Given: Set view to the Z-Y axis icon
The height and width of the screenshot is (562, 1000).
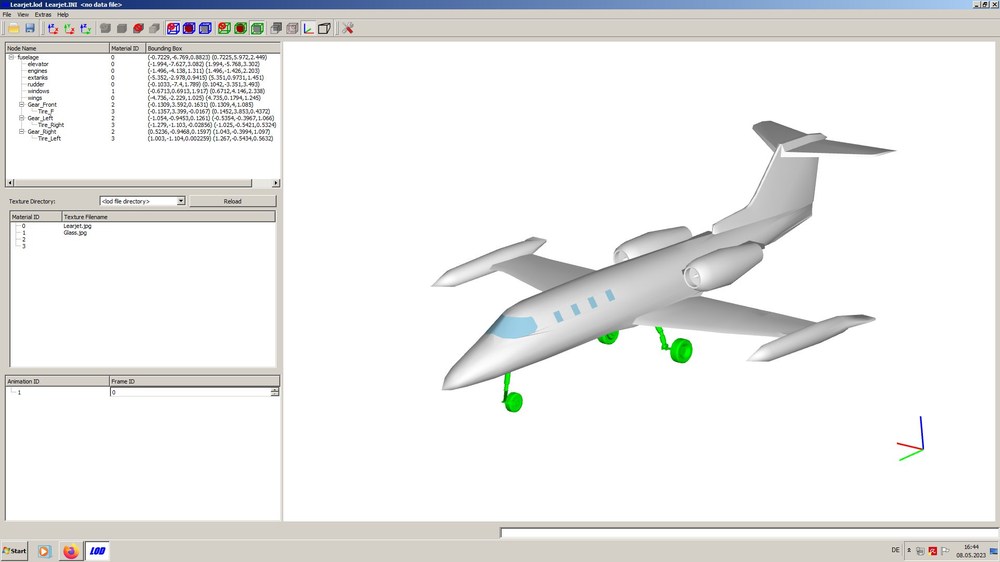Looking at the screenshot, I should (86, 28).
